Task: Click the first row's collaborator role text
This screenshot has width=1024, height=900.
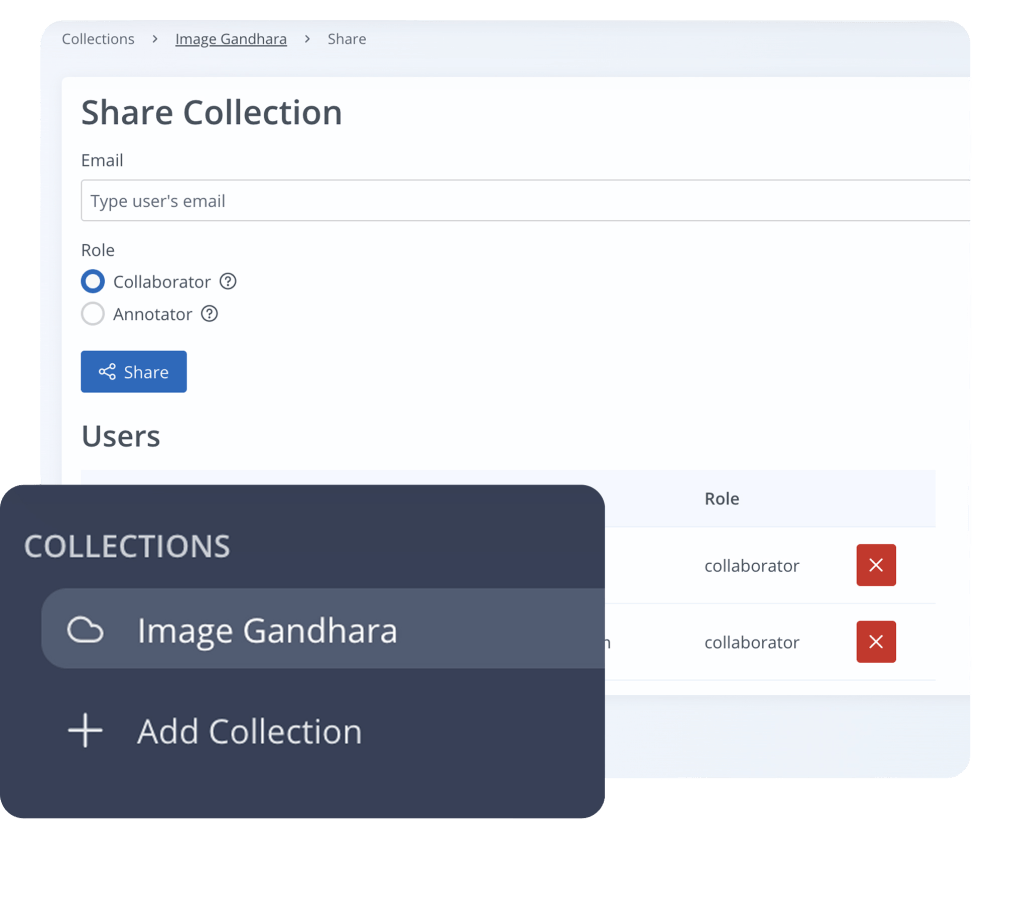Action: tap(752, 566)
